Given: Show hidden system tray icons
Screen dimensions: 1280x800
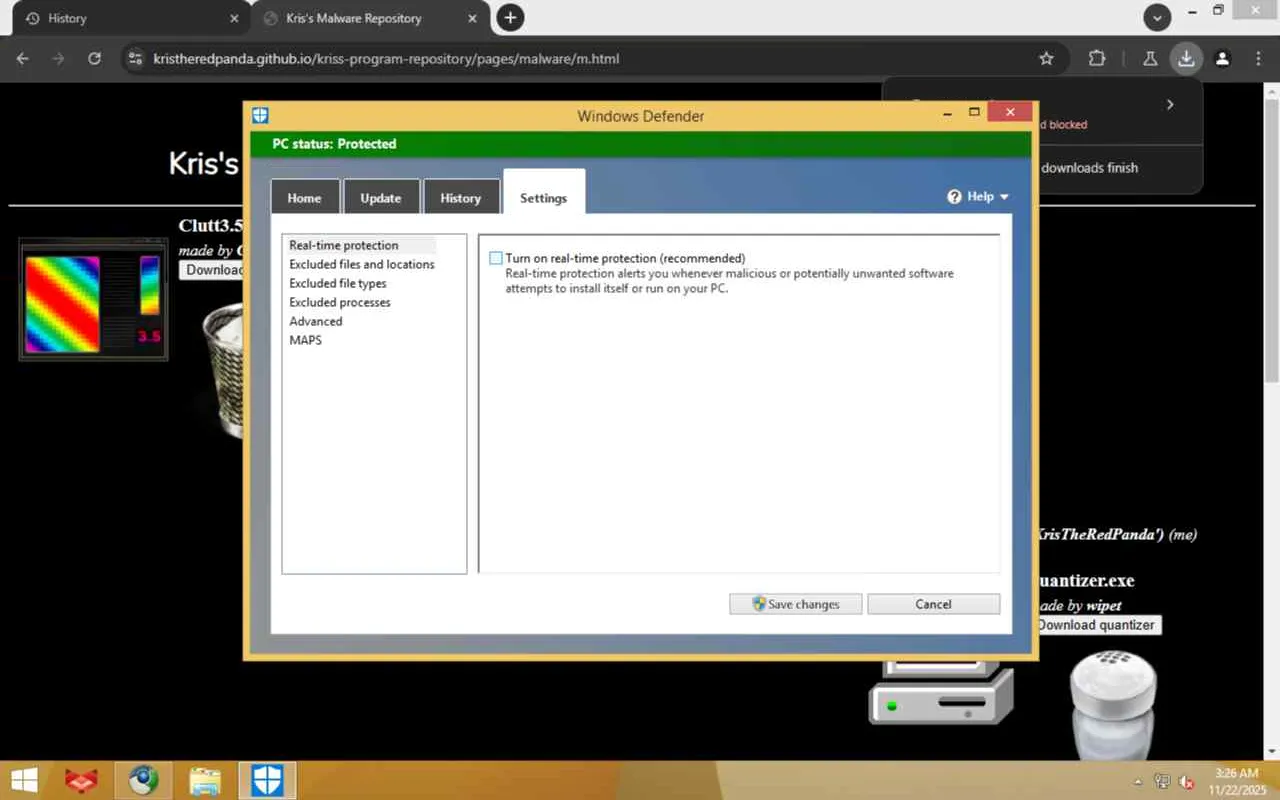Looking at the screenshot, I should point(1138,781).
